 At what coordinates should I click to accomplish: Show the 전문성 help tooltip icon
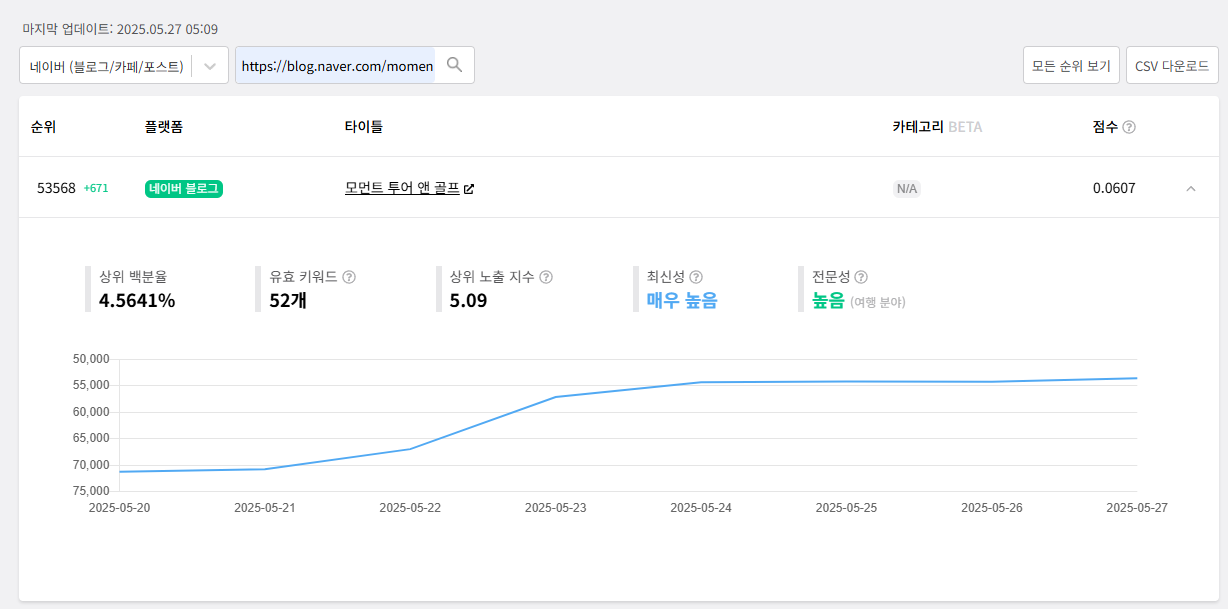861,277
